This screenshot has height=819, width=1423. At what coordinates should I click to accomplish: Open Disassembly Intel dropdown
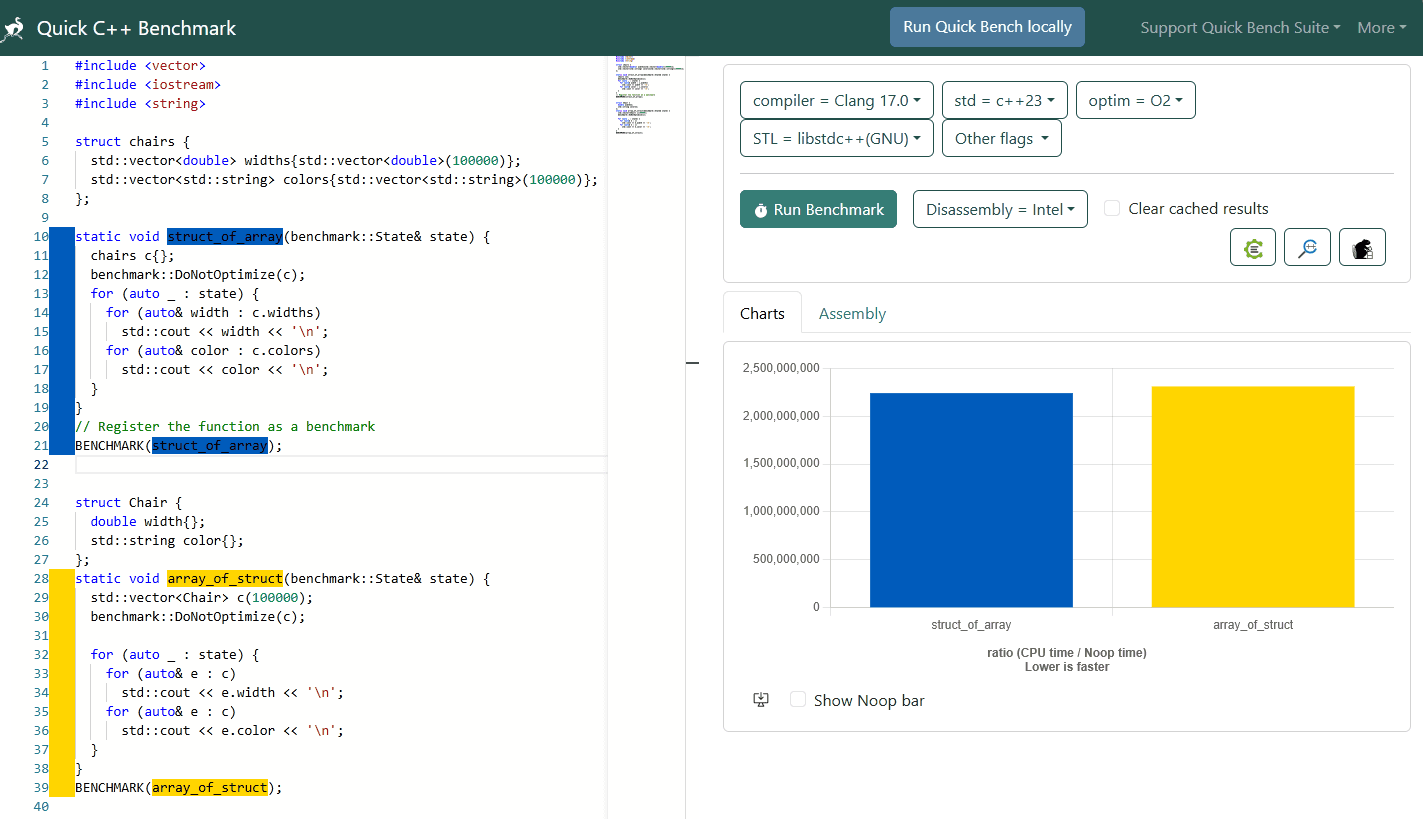[999, 209]
